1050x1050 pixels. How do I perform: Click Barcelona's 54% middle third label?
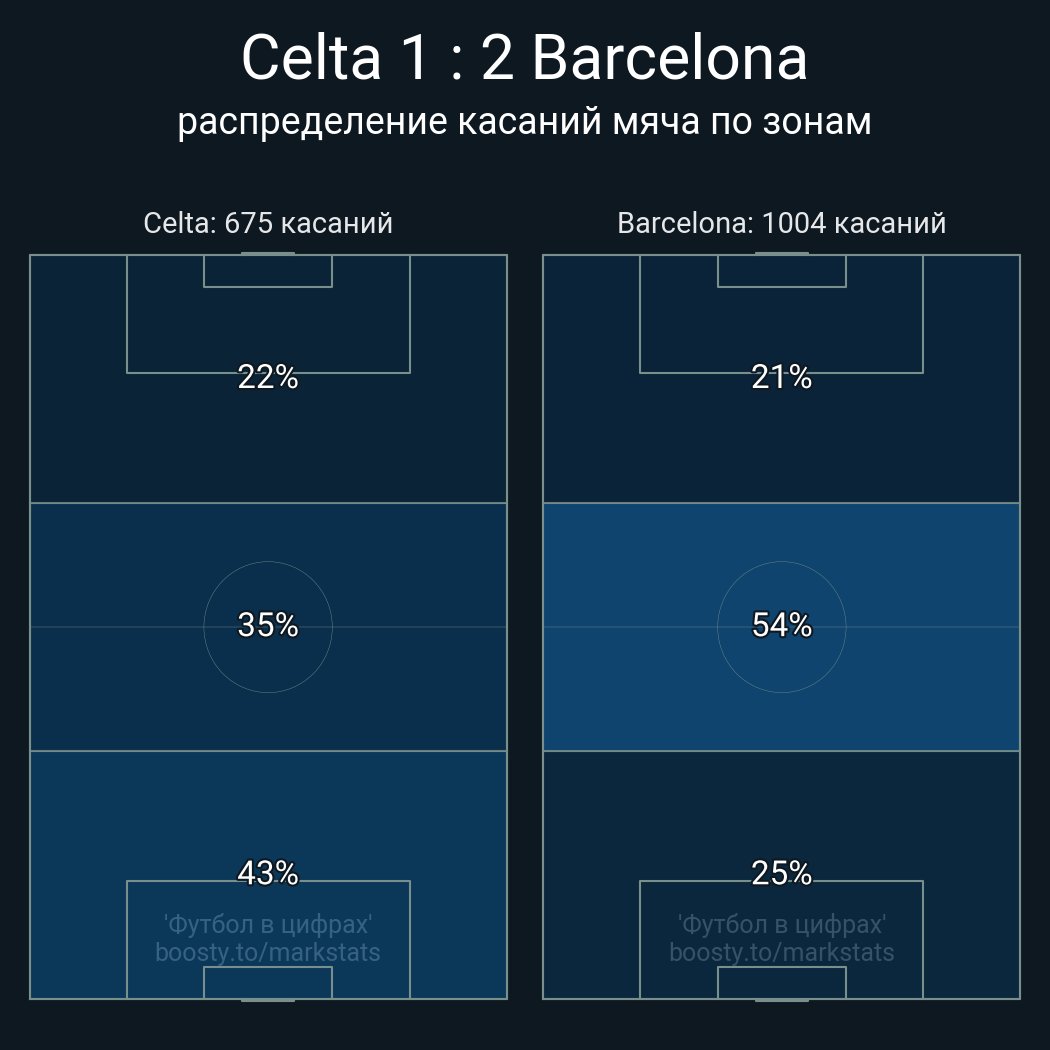781,625
